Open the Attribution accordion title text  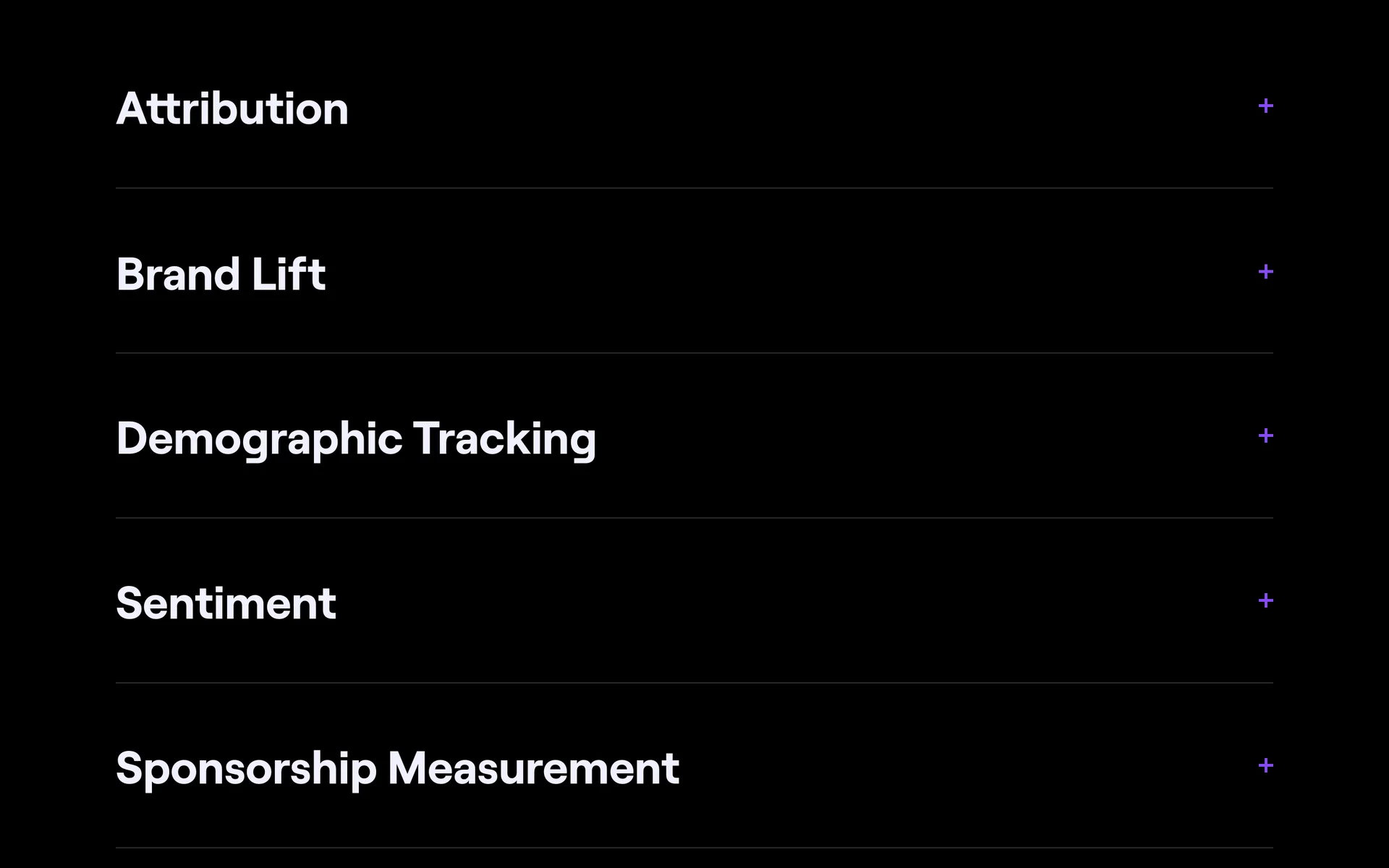pos(232,109)
